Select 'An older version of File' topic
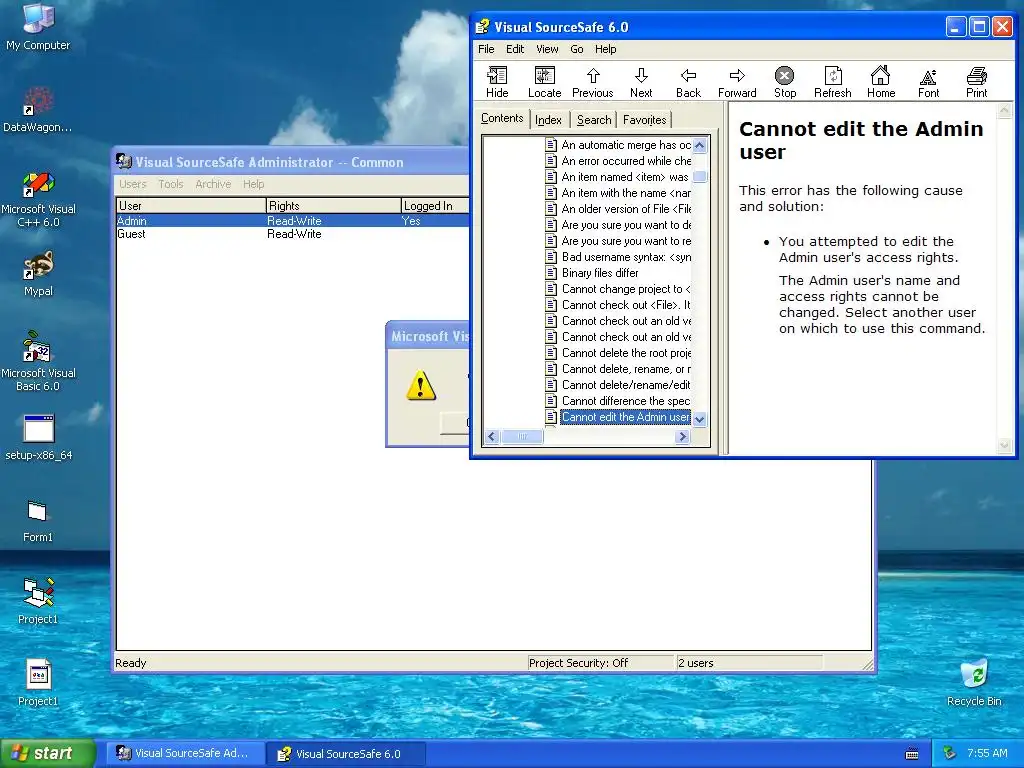Screen dimensions: 1024x768 pos(618,209)
